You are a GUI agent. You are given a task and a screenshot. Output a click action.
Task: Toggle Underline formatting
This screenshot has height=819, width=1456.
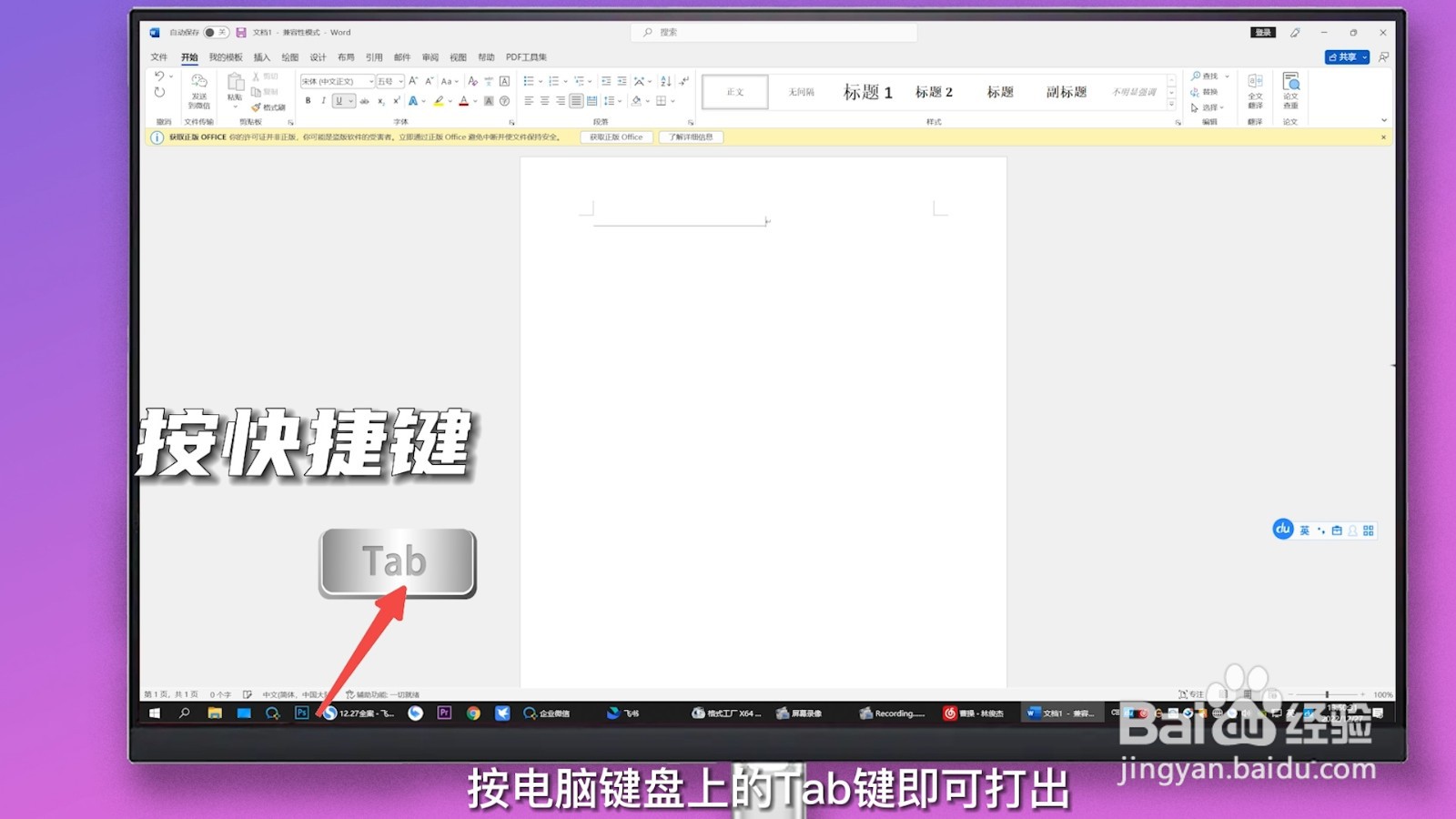[339, 101]
